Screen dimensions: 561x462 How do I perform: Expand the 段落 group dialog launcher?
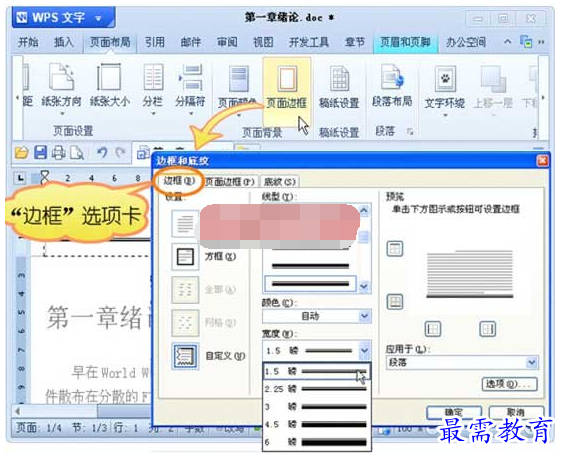pos(410,132)
